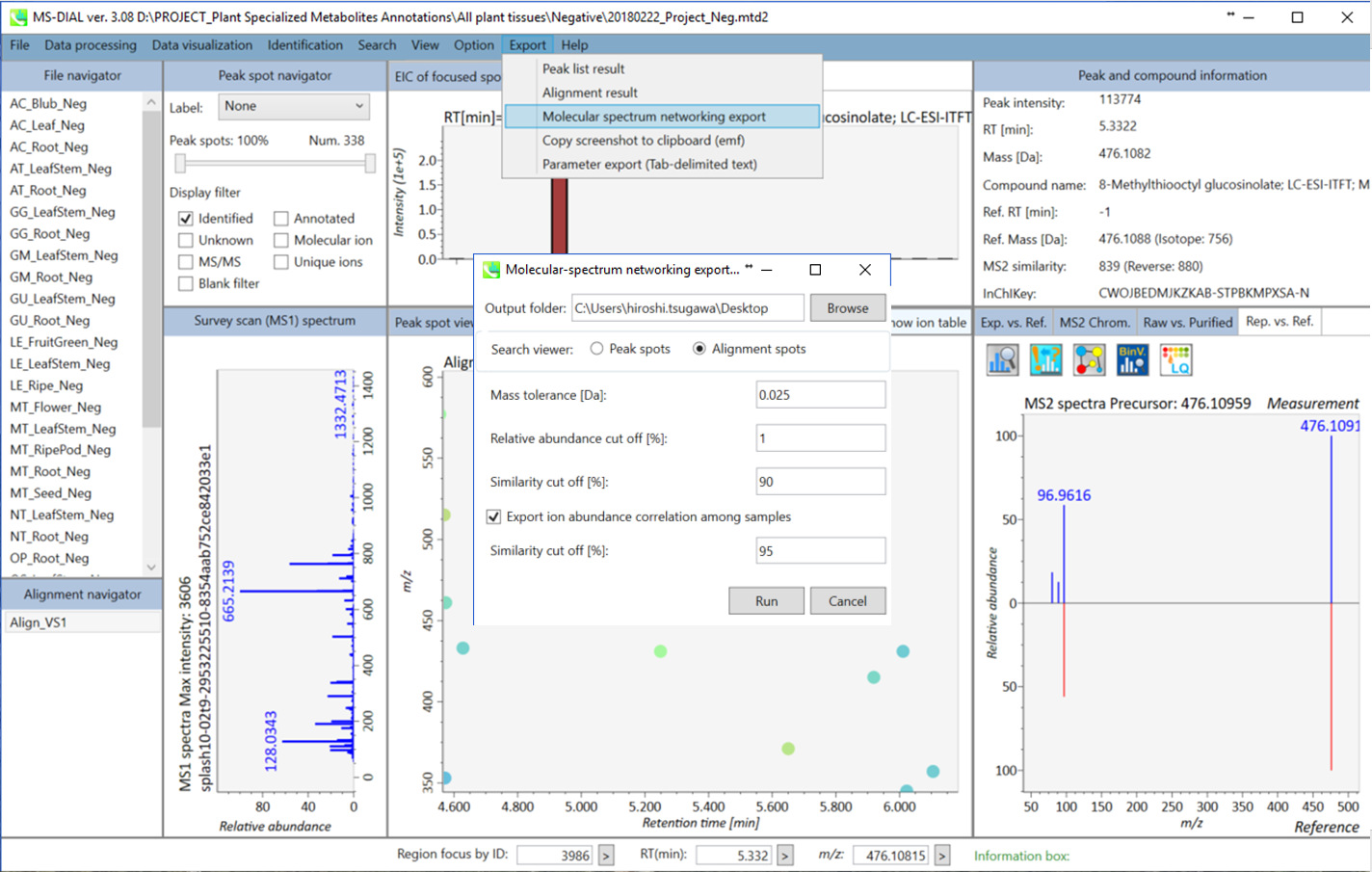Screen dimensions: 1372x872
Task: Click the right handle of Peak spots slider
Action: [x=370, y=164]
